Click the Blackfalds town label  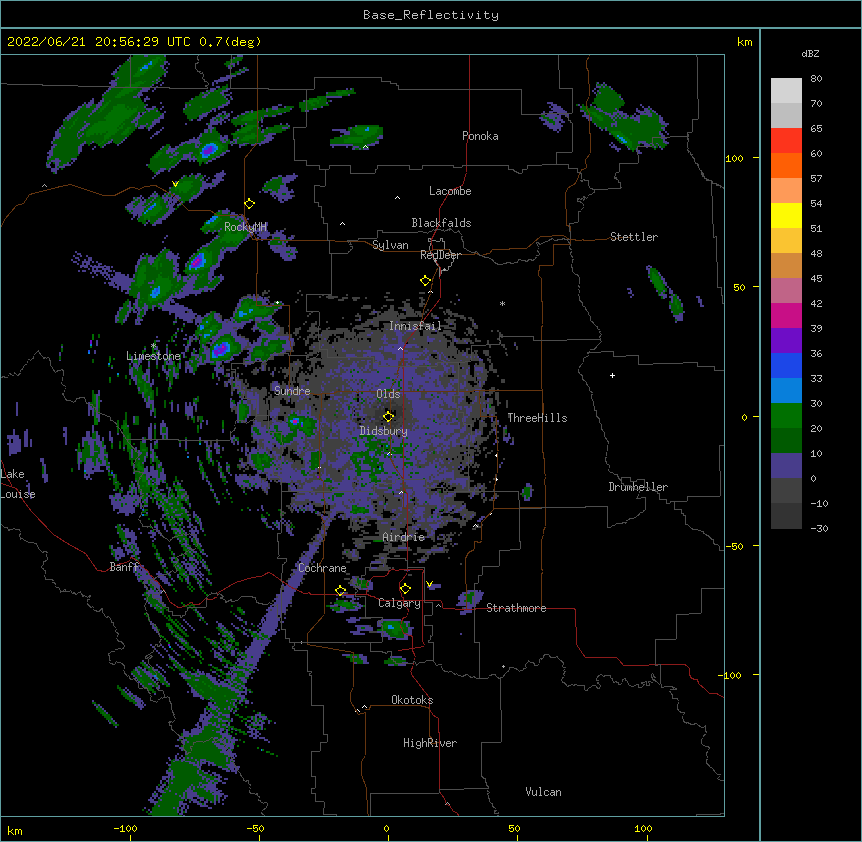click(x=441, y=223)
